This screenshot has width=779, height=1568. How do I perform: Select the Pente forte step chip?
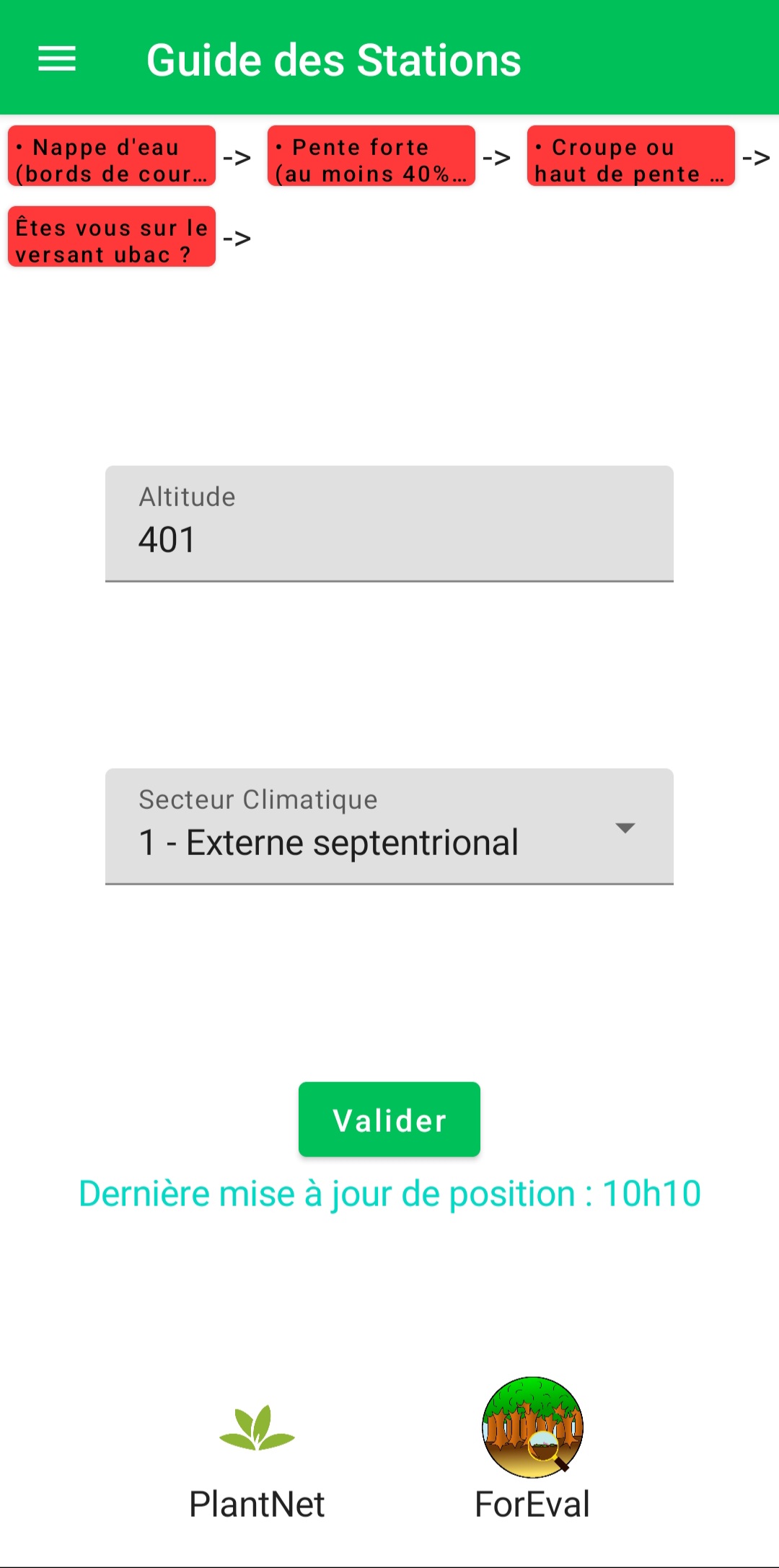click(x=371, y=156)
